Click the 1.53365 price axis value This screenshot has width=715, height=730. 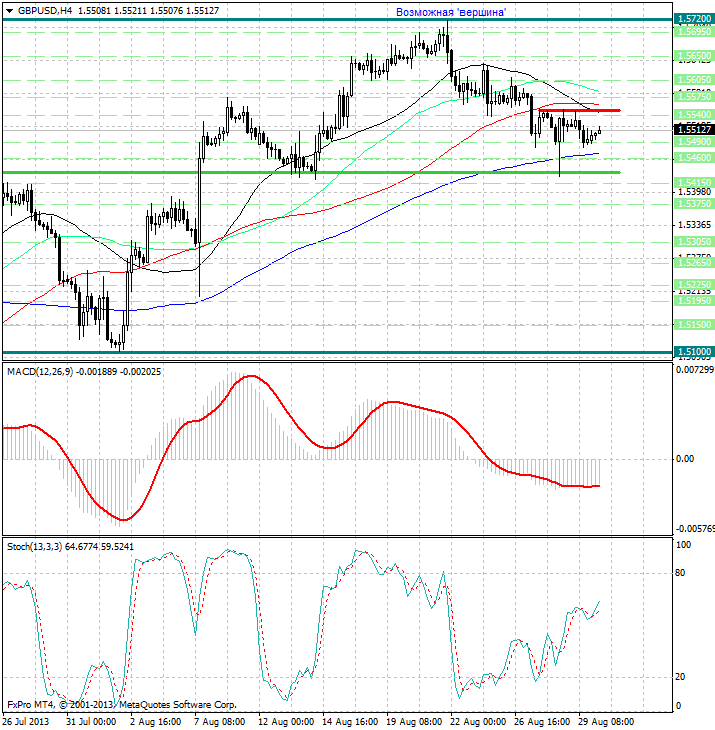coord(694,225)
